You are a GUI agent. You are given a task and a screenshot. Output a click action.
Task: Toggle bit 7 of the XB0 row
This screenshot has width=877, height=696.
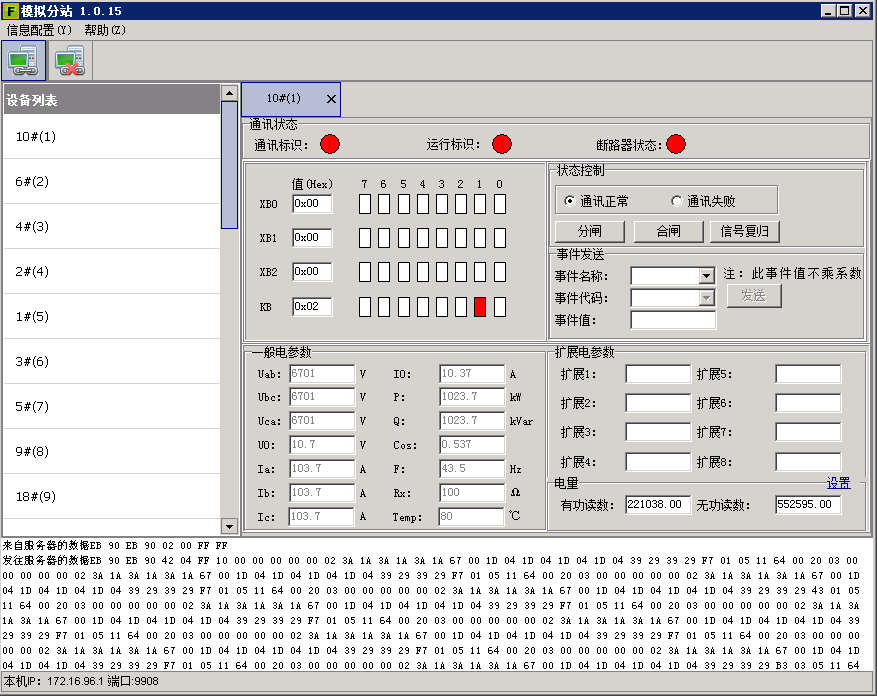tap(365, 204)
